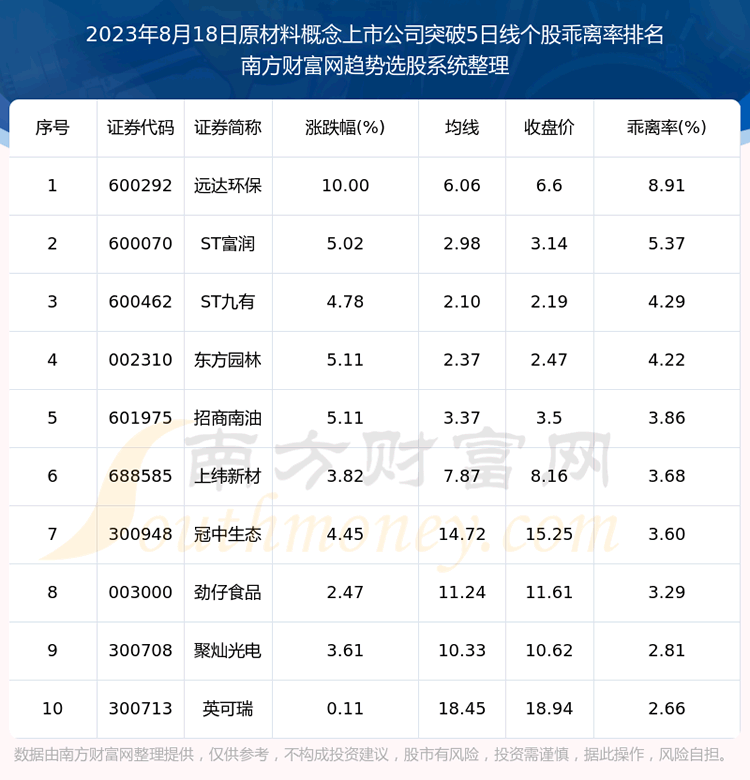The height and width of the screenshot is (780, 750).
Task: Select the 7.87 moving average value
Action: coord(462,476)
